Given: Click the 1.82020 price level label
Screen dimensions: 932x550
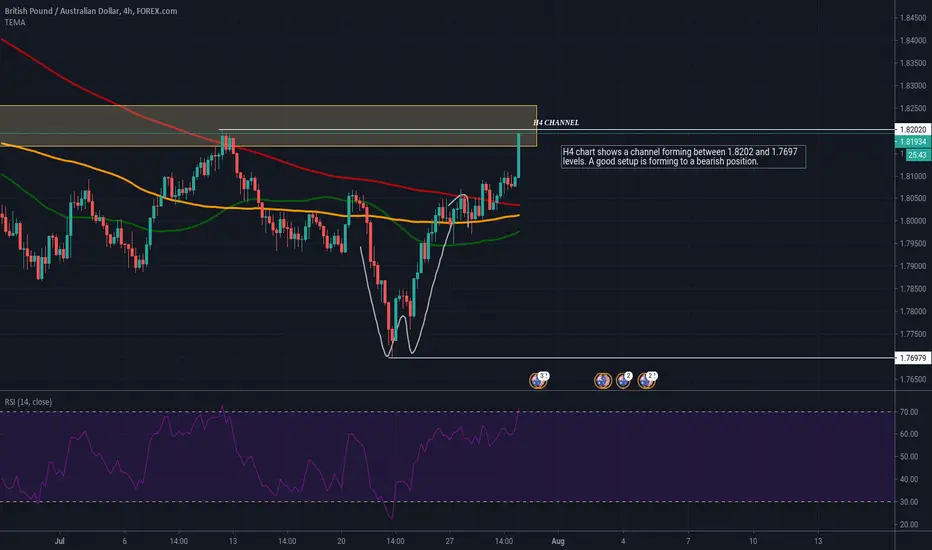Looking at the screenshot, I should (912, 130).
